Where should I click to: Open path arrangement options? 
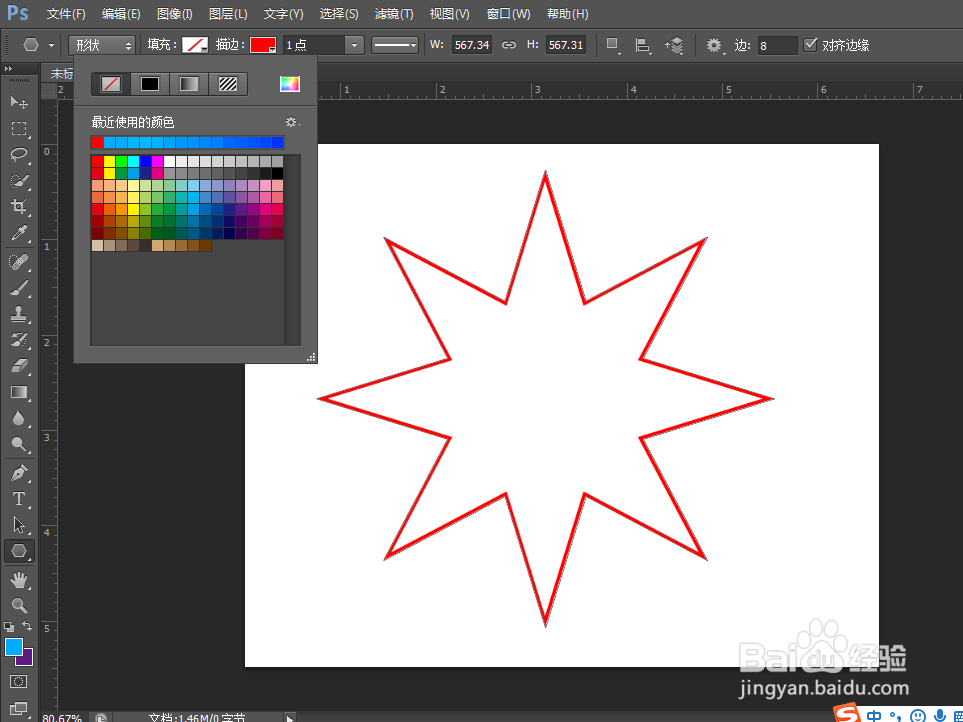click(x=674, y=45)
